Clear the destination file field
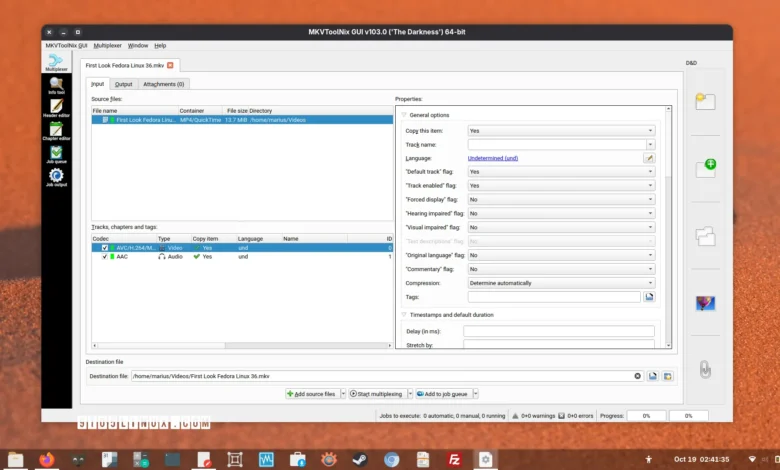Image resolution: width=780 pixels, height=470 pixels. pos(637,376)
